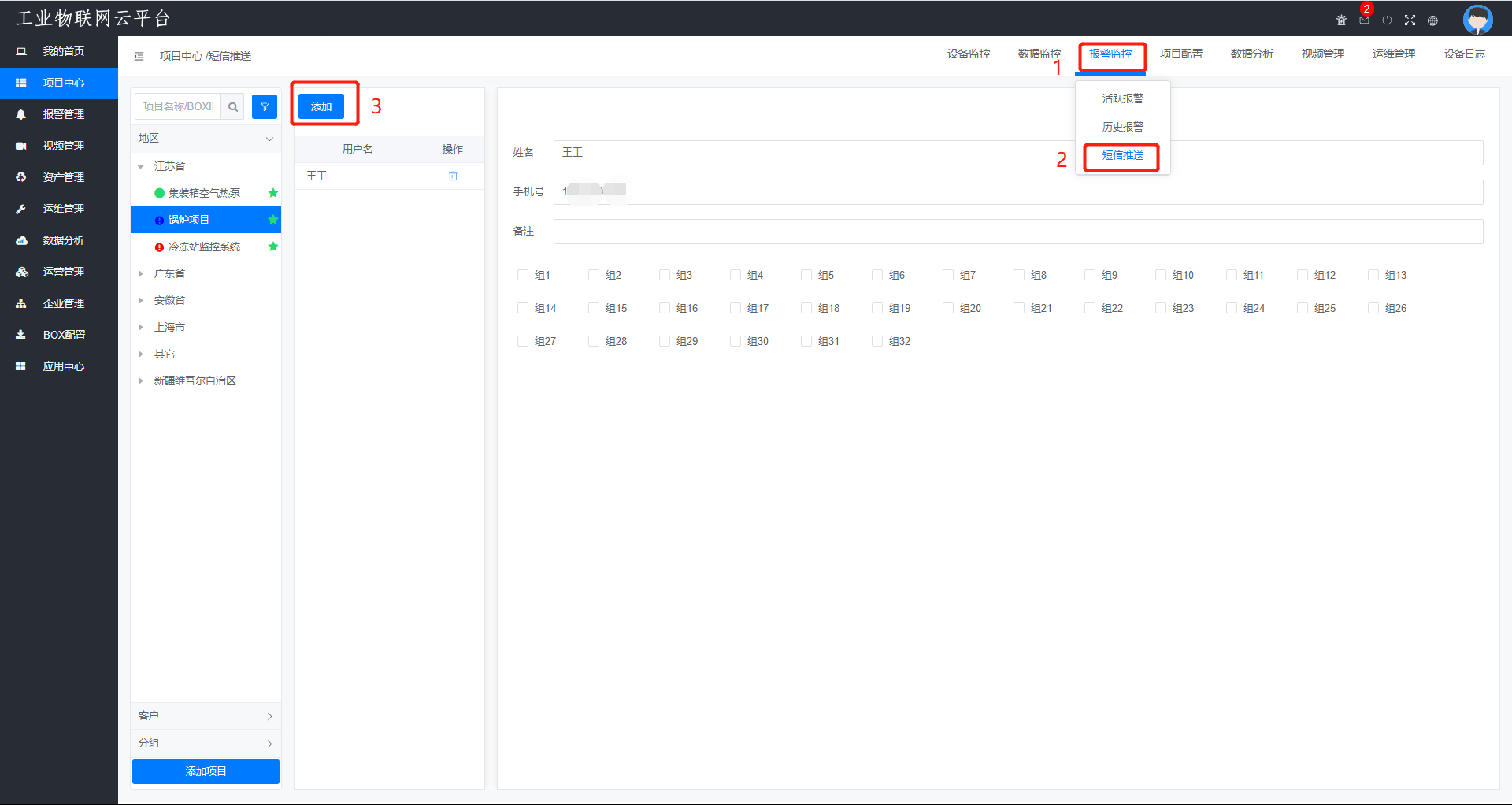Click the 我的首页 monitor icon in sidebar
This screenshot has width=1512, height=805.
(21, 51)
